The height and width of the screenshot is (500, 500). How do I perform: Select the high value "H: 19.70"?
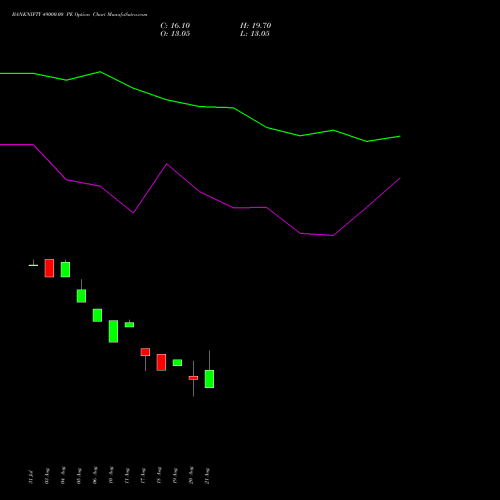pos(255,26)
